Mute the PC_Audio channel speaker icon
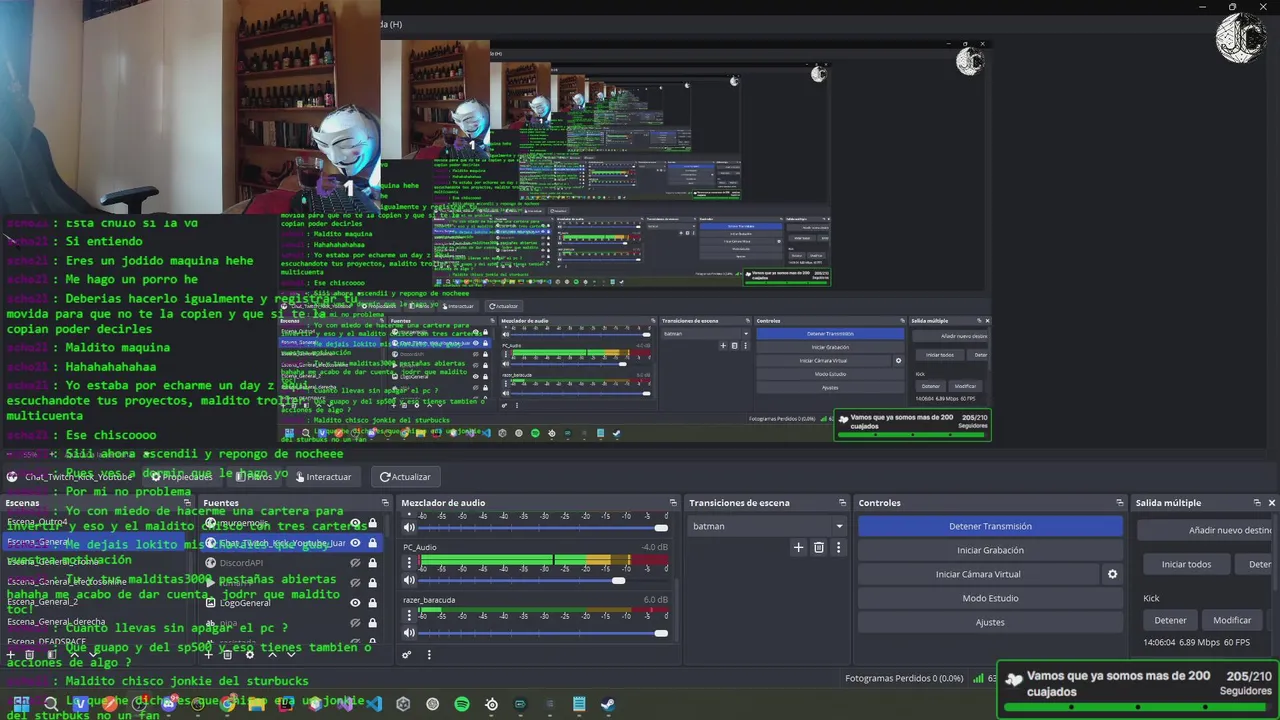Viewport: 1280px width, 720px height. tap(409, 580)
